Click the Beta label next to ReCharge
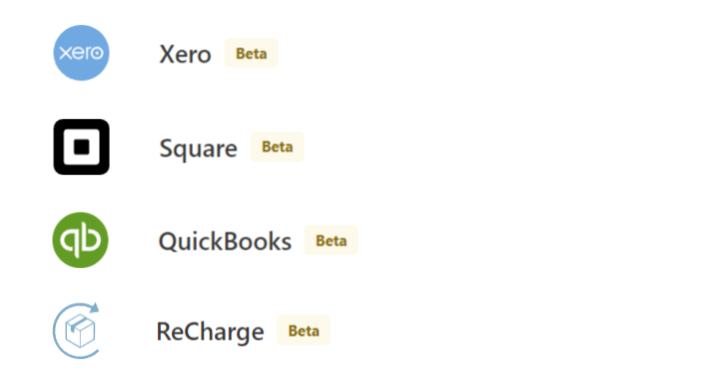Screen dimensions: 717x383 (304, 330)
